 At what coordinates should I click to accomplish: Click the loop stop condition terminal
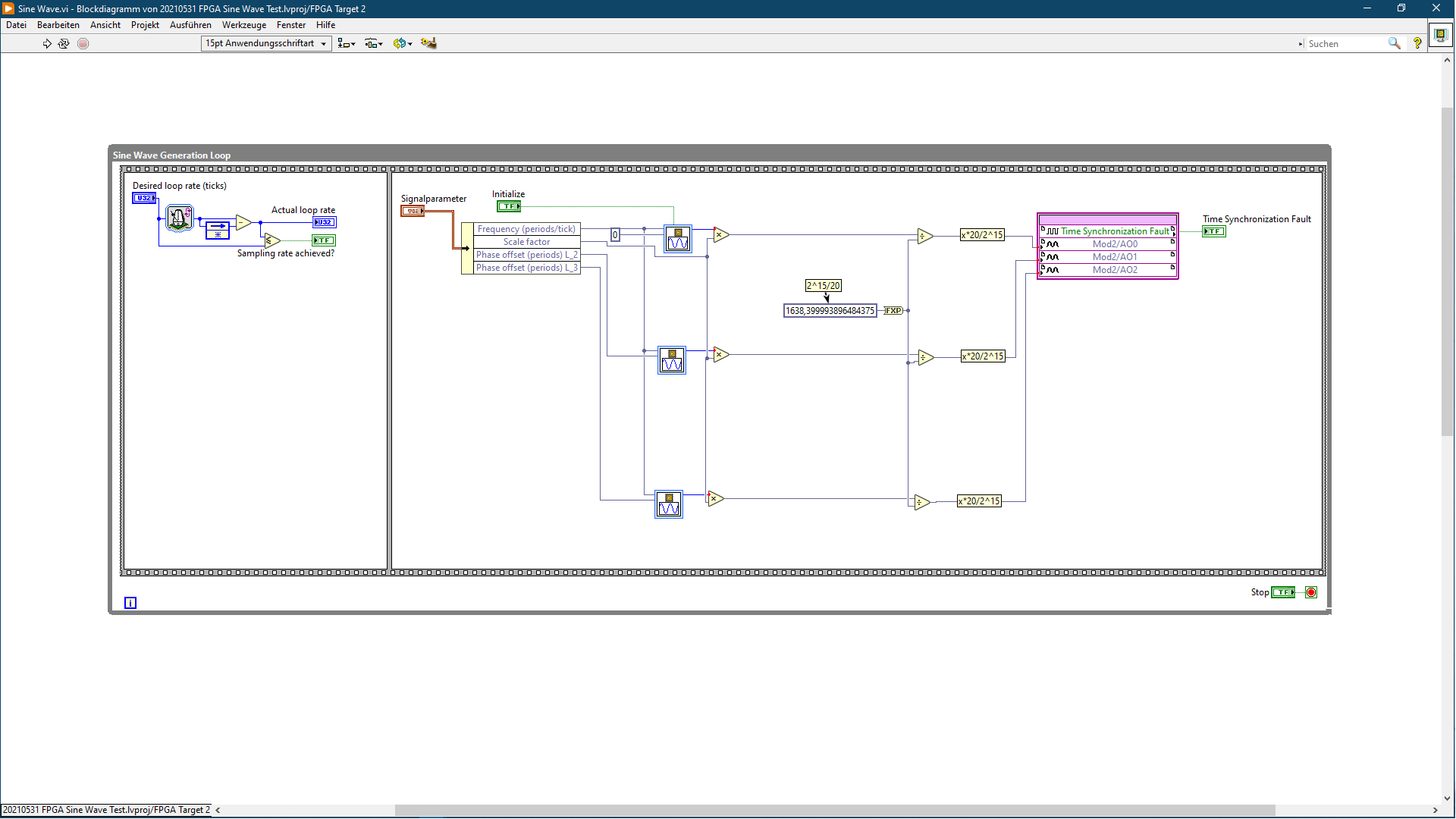[1311, 592]
